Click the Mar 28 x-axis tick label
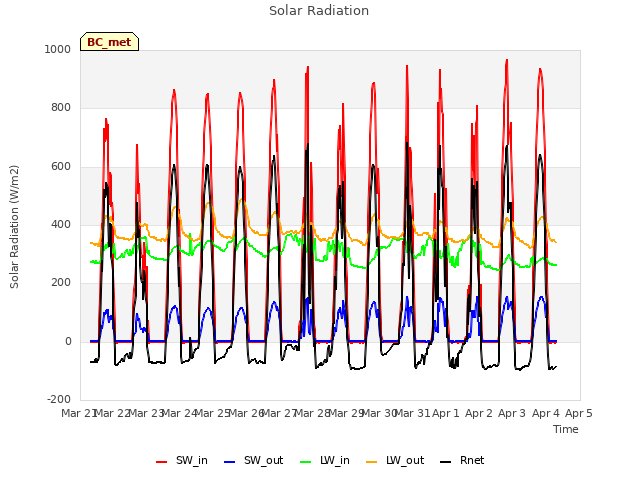640x480 pixels. 313,413
